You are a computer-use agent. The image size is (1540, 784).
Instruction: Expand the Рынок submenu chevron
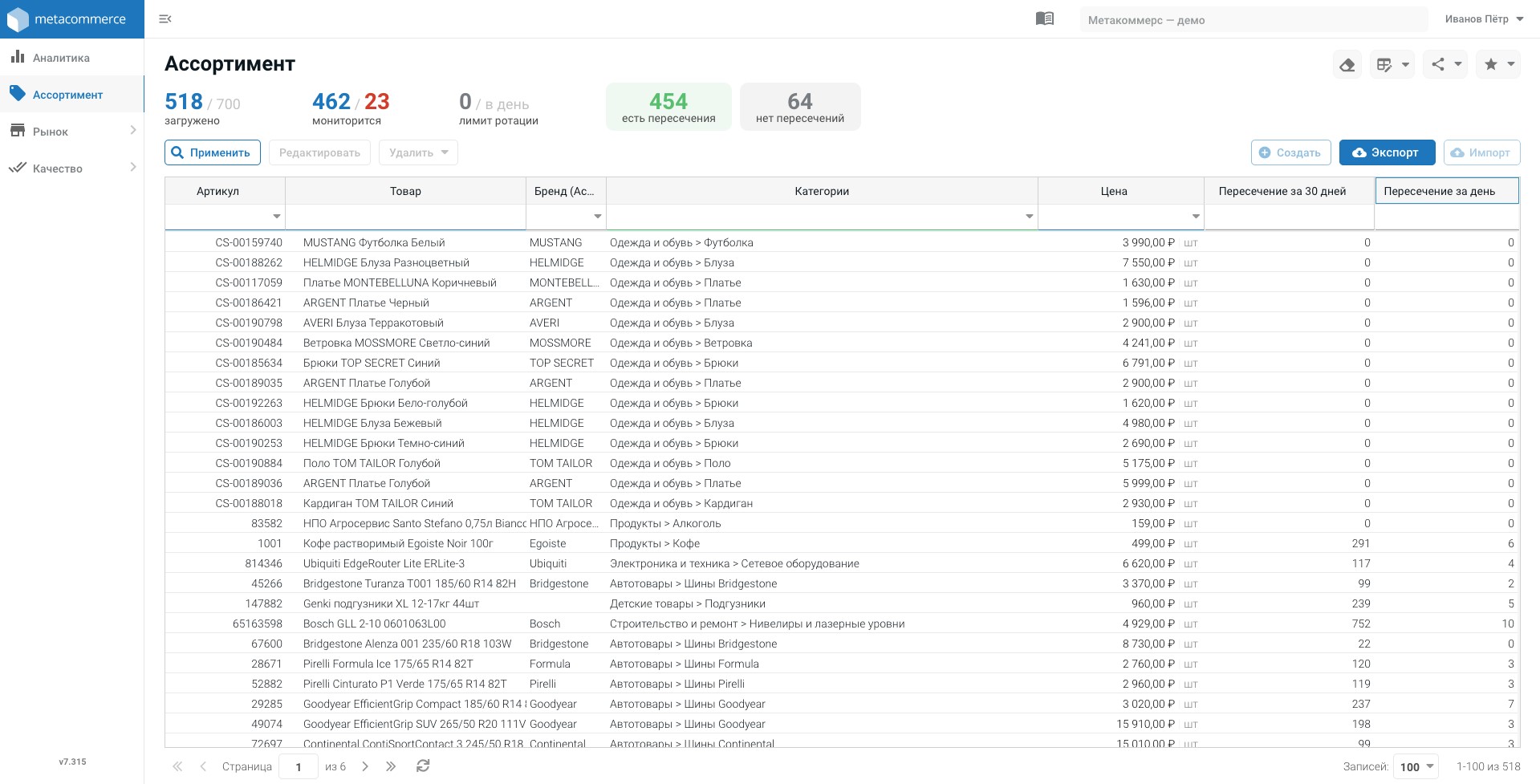point(133,130)
